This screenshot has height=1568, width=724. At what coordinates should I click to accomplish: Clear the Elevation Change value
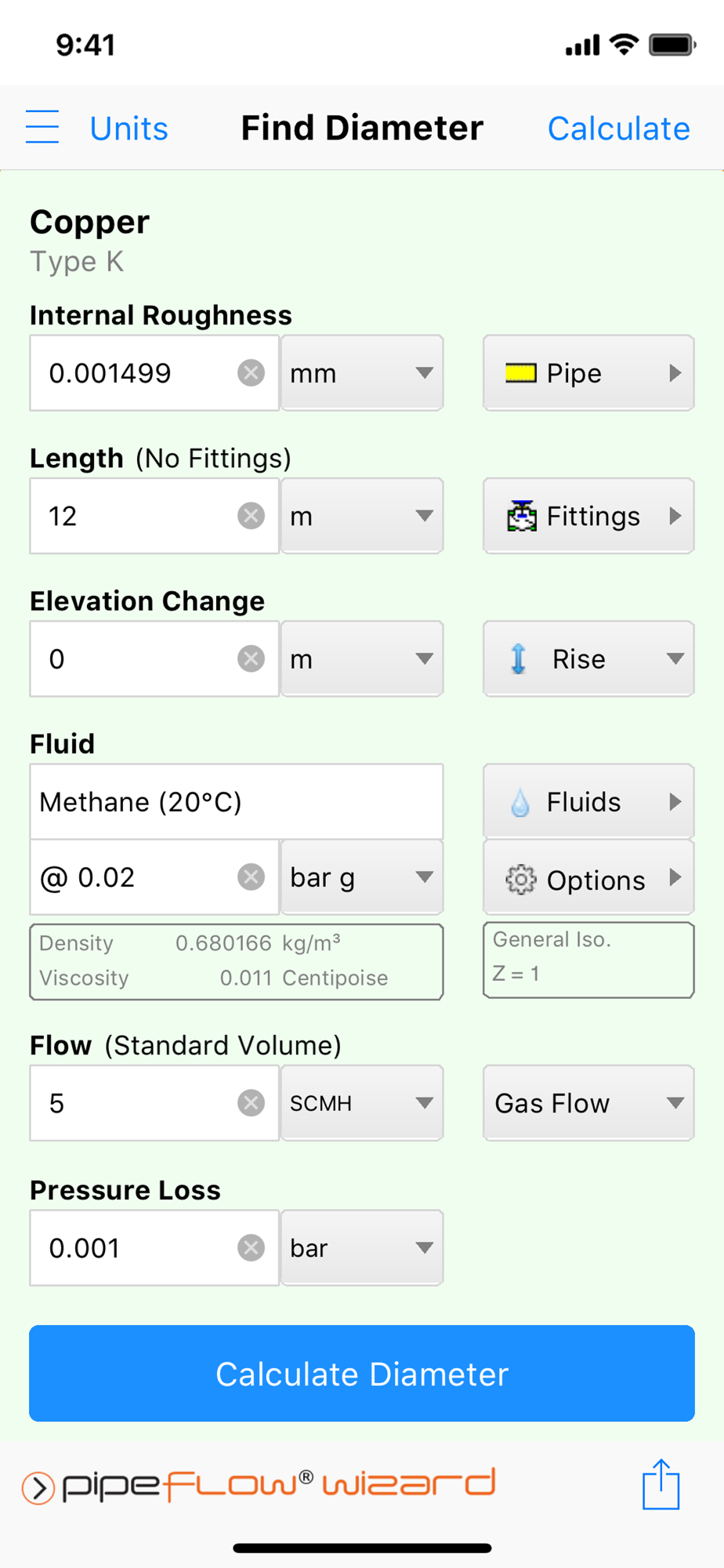251,659
